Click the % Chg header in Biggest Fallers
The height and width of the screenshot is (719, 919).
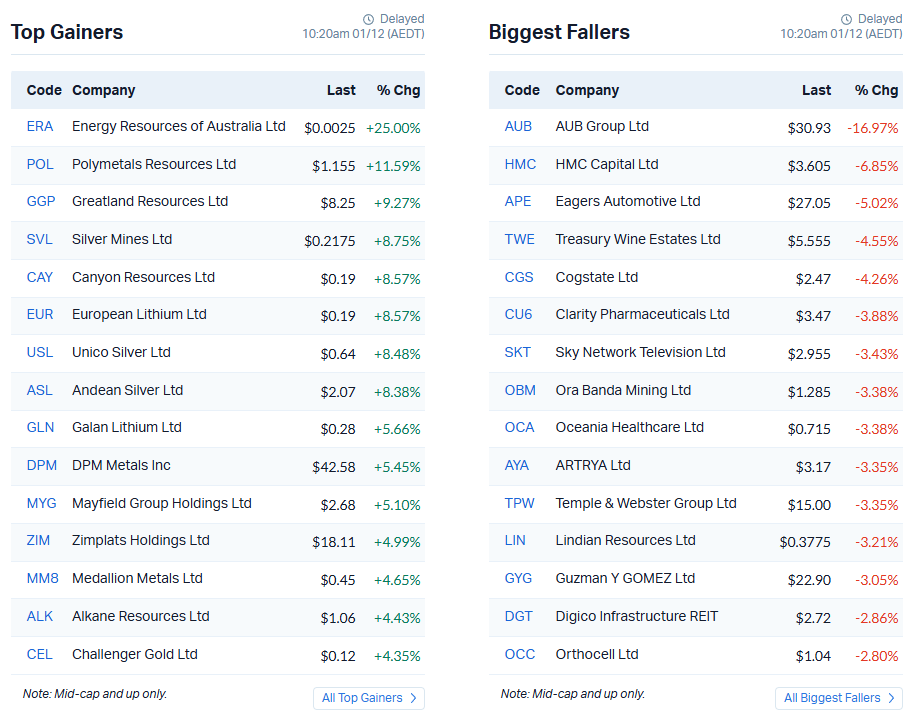pyautogui.click(x=876, y=90)
